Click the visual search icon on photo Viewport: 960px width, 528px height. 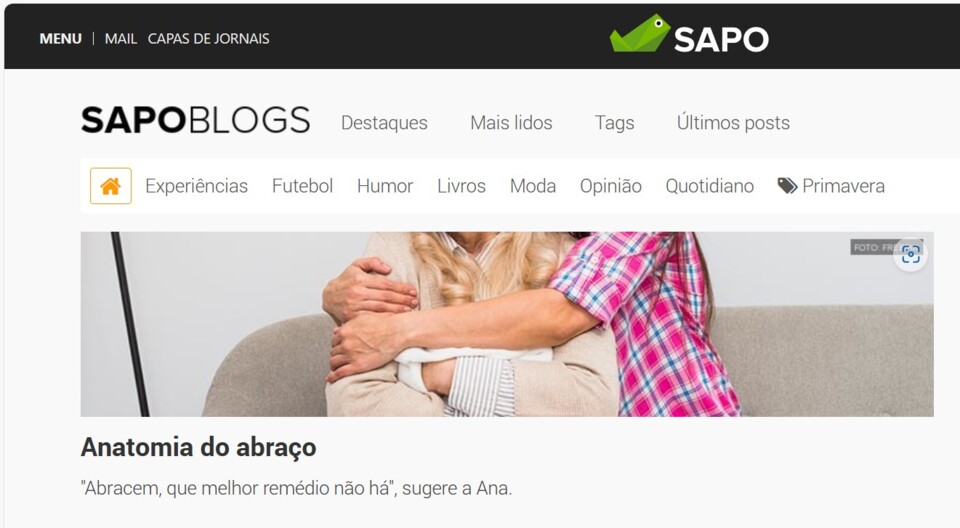tap(910, 254)
